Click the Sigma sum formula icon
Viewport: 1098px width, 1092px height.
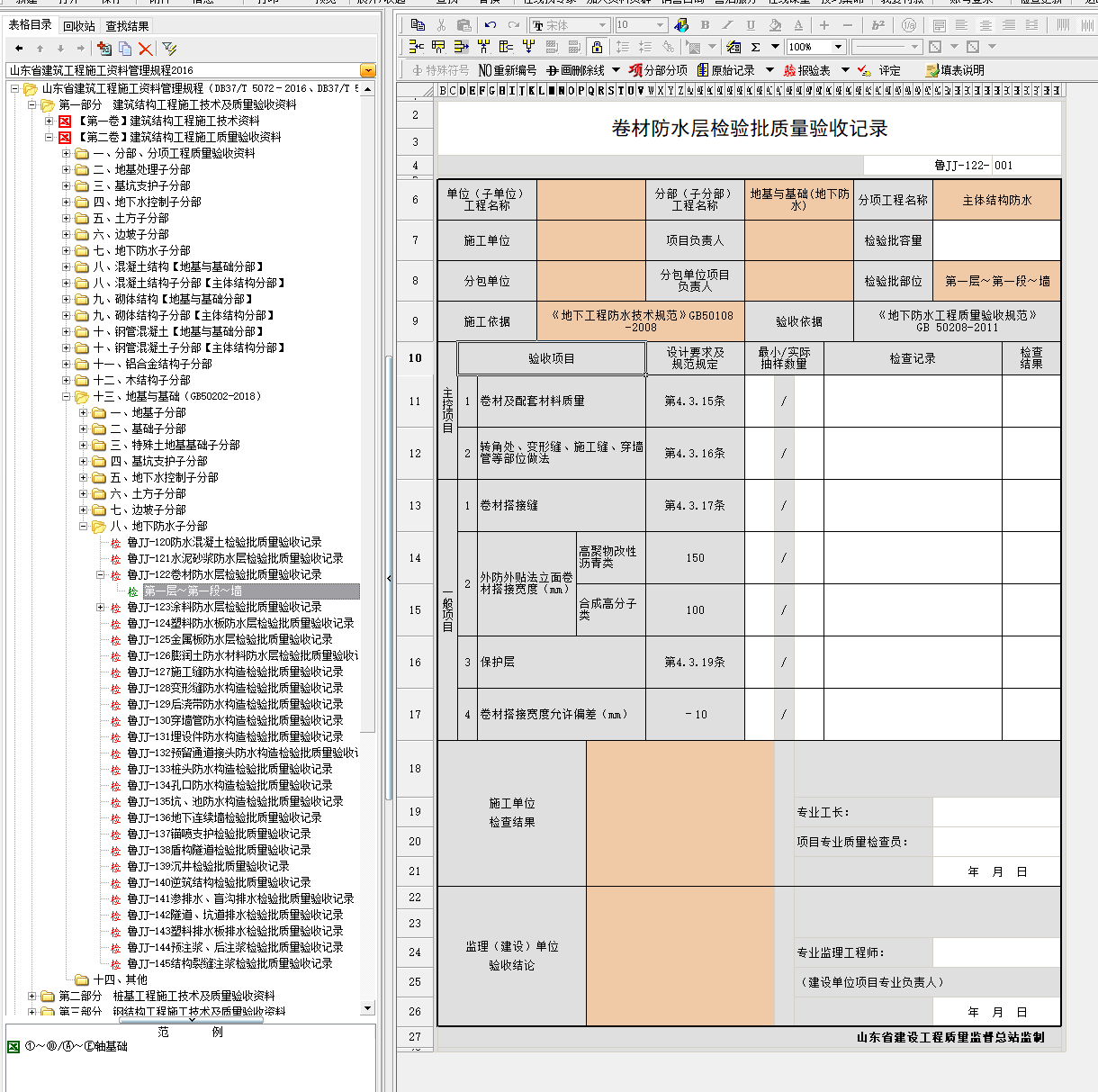coord(756,47)
